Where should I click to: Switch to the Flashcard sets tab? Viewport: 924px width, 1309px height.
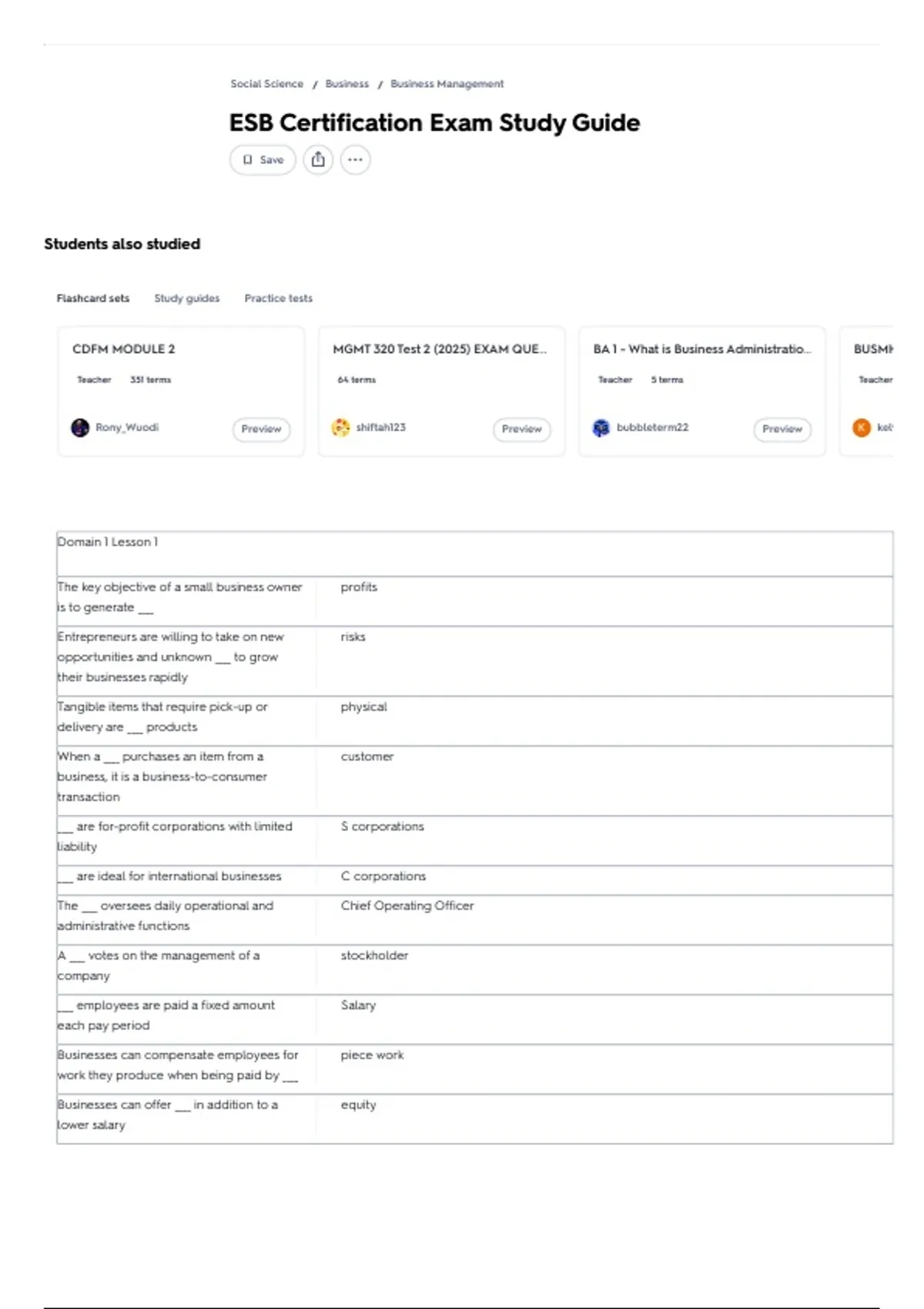click(93, 298)
